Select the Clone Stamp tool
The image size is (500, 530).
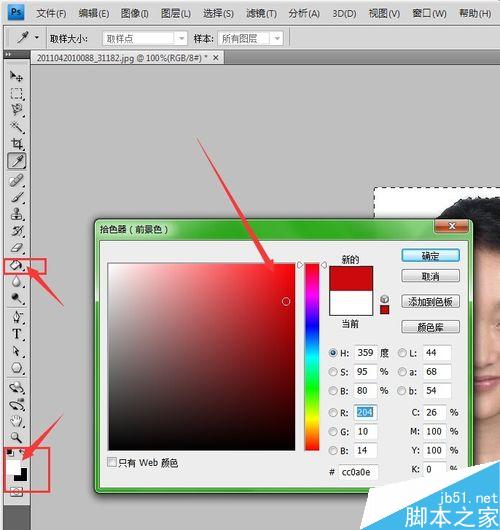(x=16, y=214)
